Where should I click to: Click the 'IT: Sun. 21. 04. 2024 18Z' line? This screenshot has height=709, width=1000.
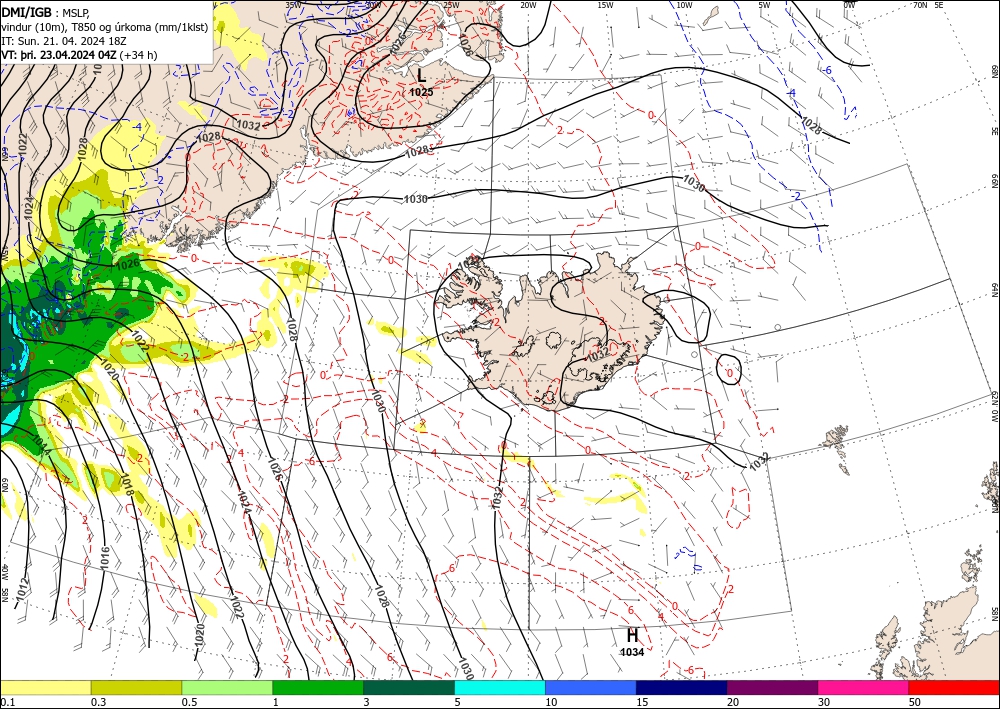(64, 41)
